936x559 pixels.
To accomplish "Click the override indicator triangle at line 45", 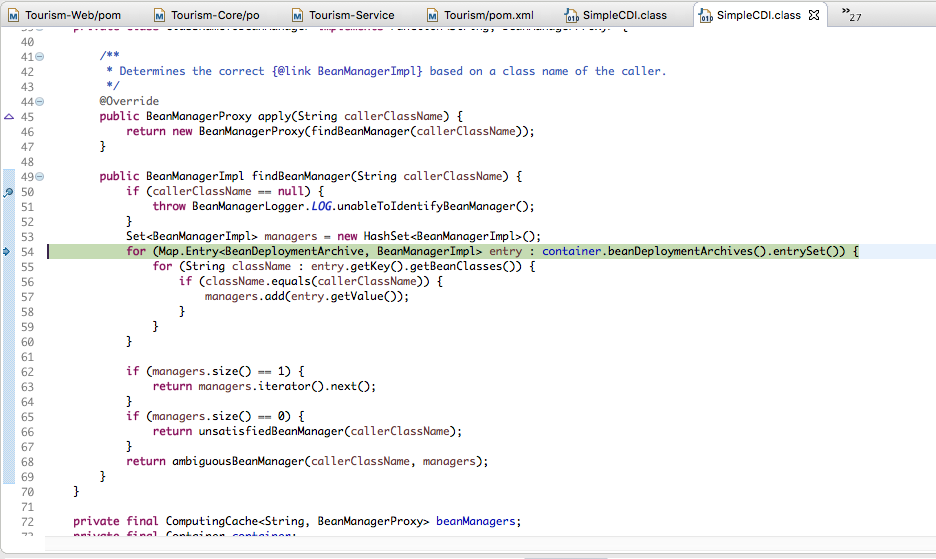I will [8, 117].
